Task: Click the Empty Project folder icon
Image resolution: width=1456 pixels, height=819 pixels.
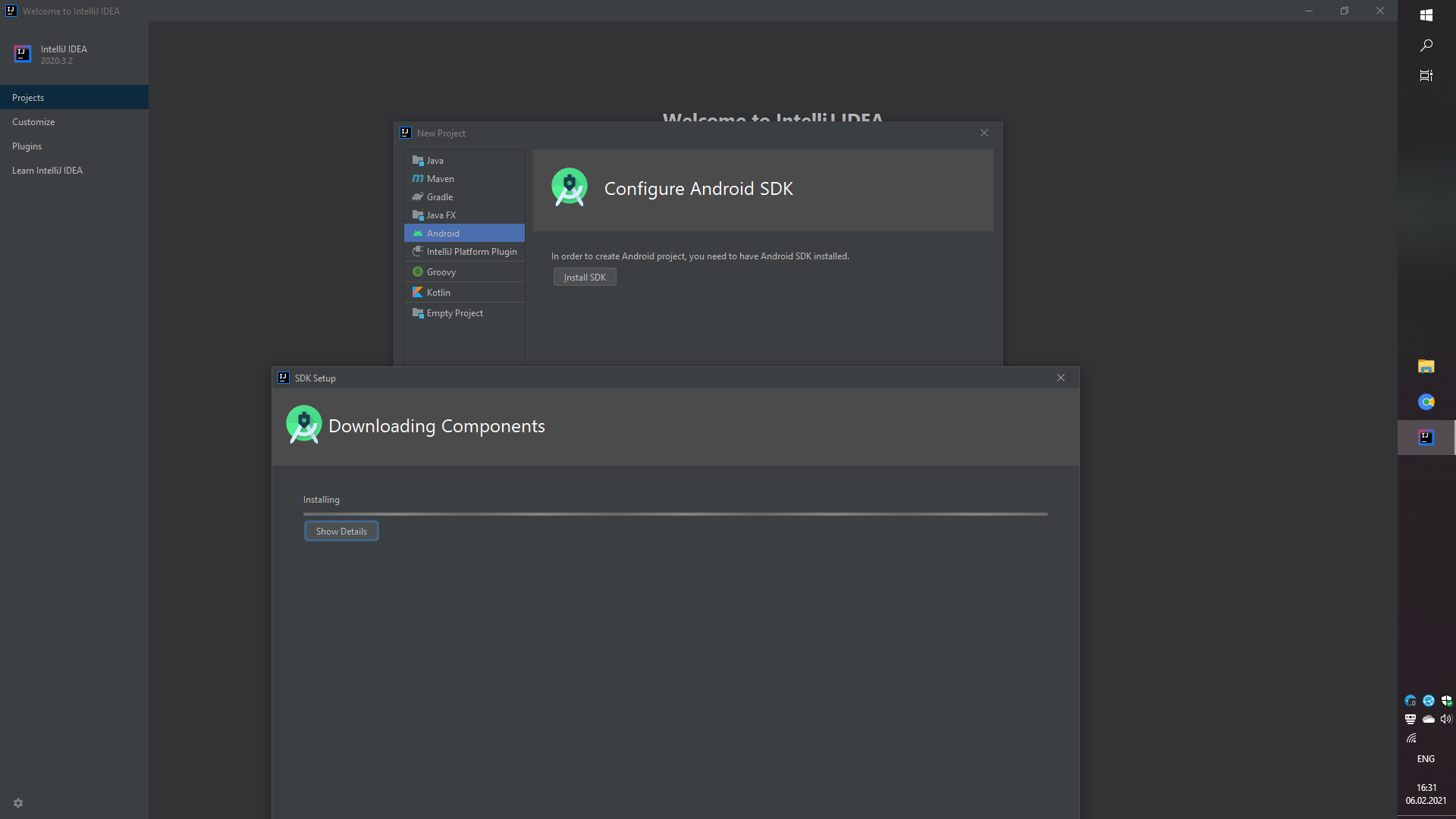Action: (418, 313)
